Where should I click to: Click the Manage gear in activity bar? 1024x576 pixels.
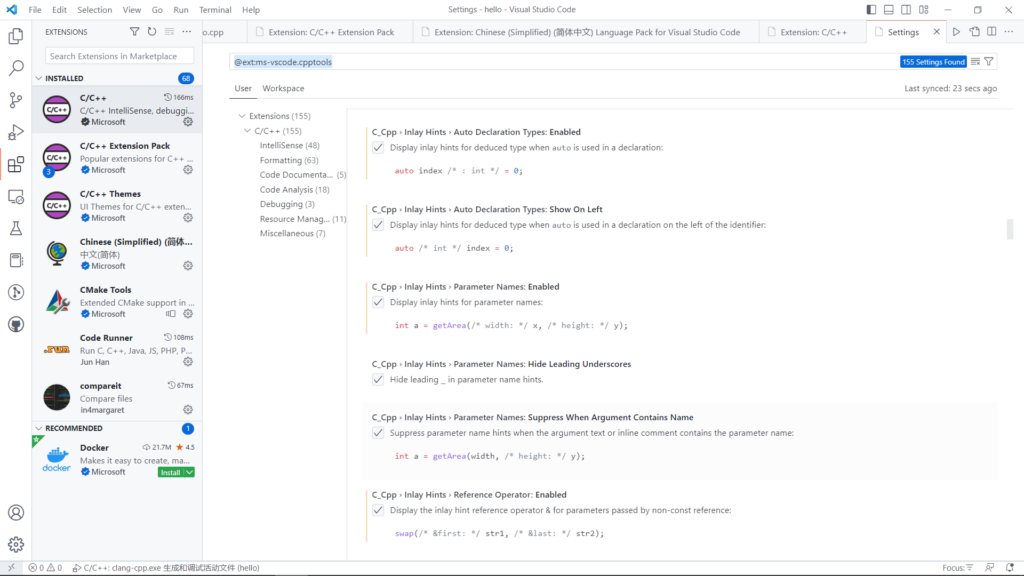pos(16,544)
